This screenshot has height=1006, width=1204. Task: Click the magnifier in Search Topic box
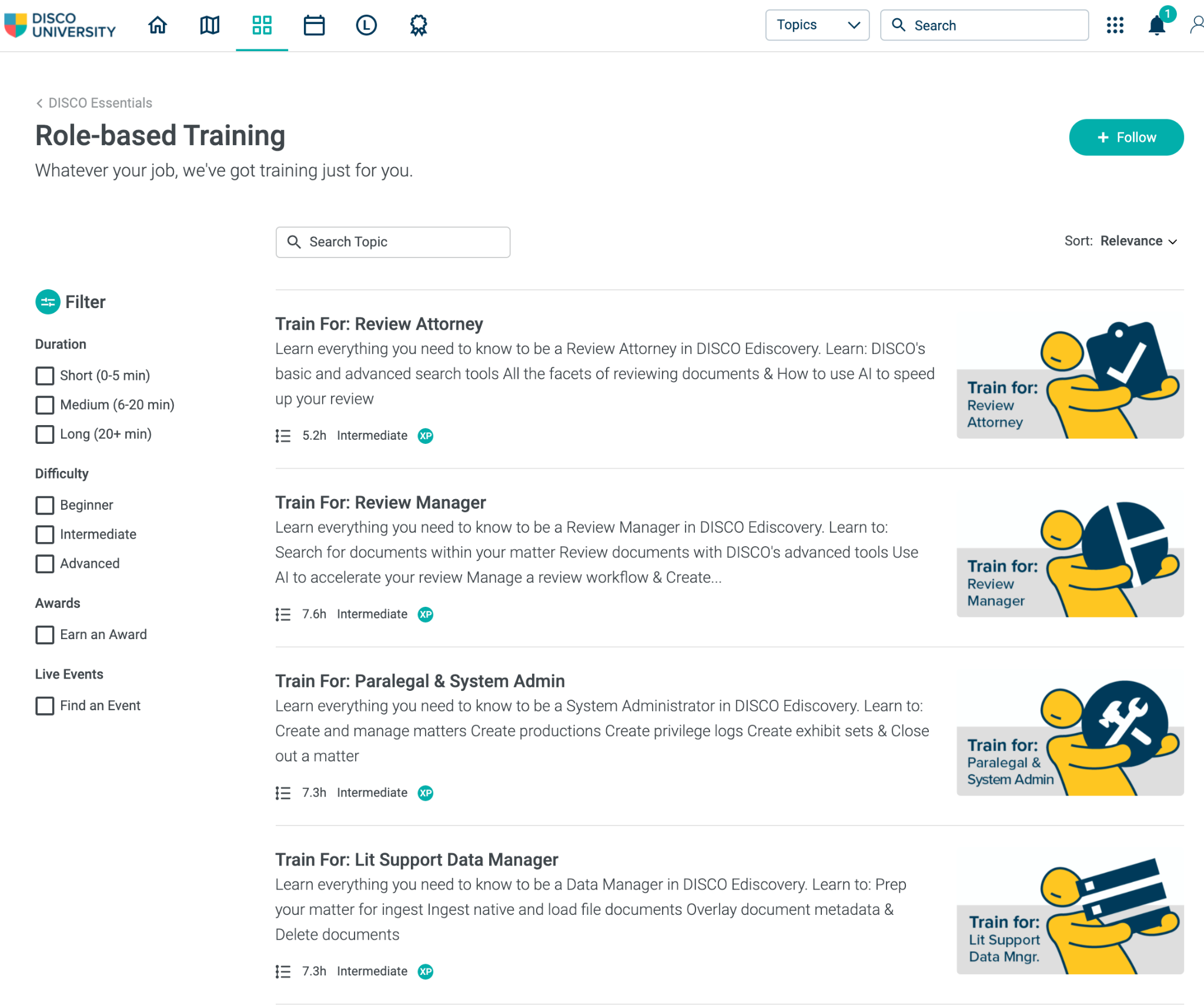[294, 242]
